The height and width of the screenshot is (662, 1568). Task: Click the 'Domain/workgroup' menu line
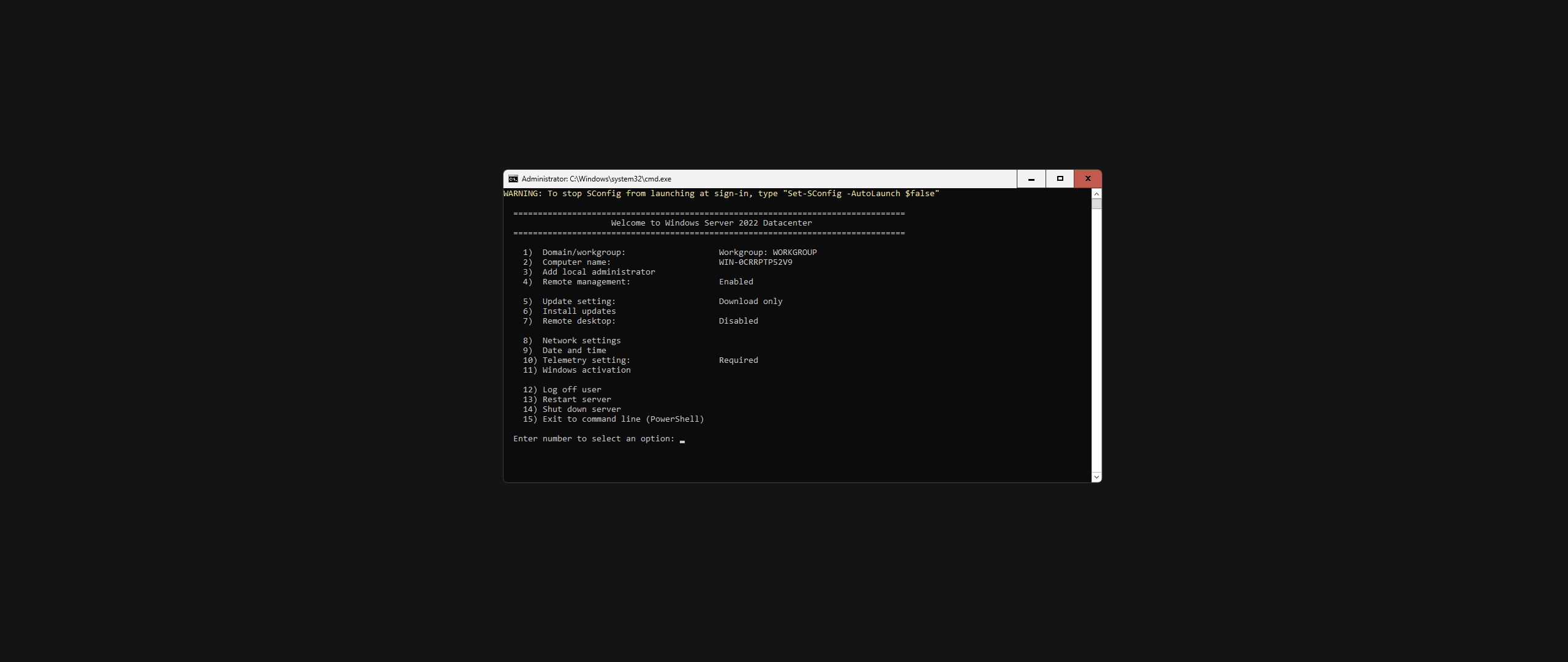(583, 253)
